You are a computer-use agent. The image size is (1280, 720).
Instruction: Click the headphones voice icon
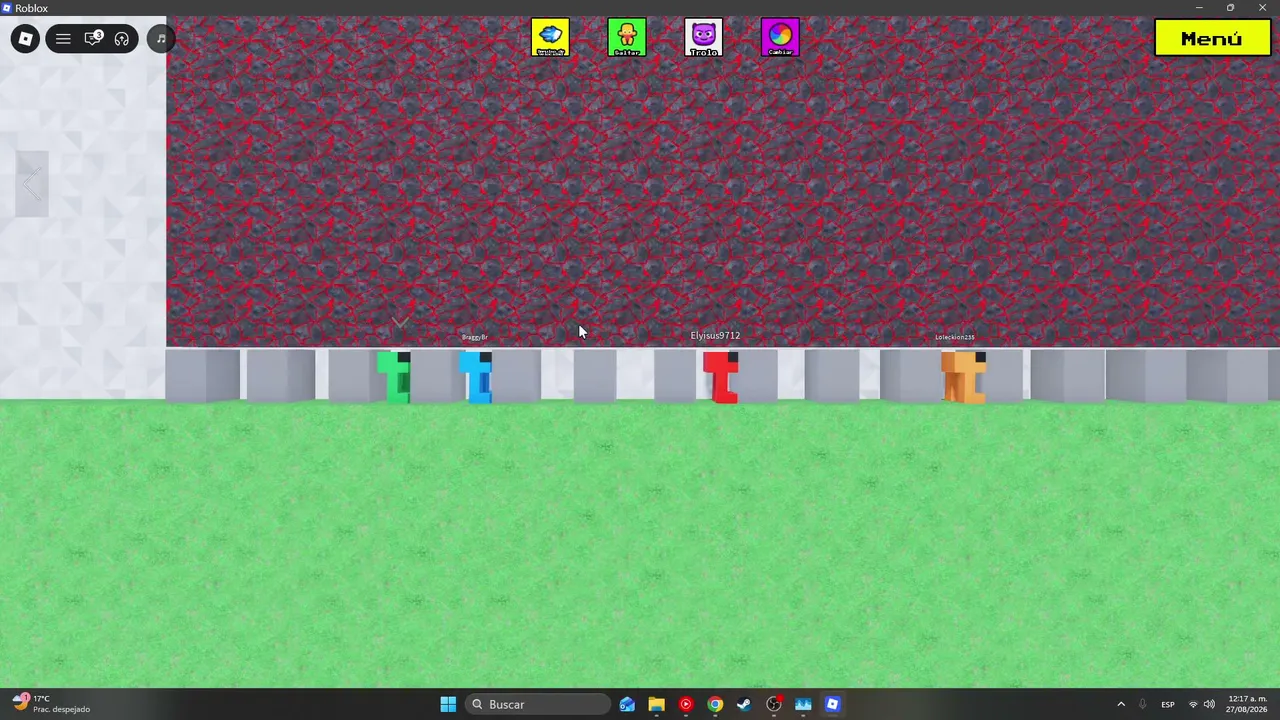coord(122,39)
